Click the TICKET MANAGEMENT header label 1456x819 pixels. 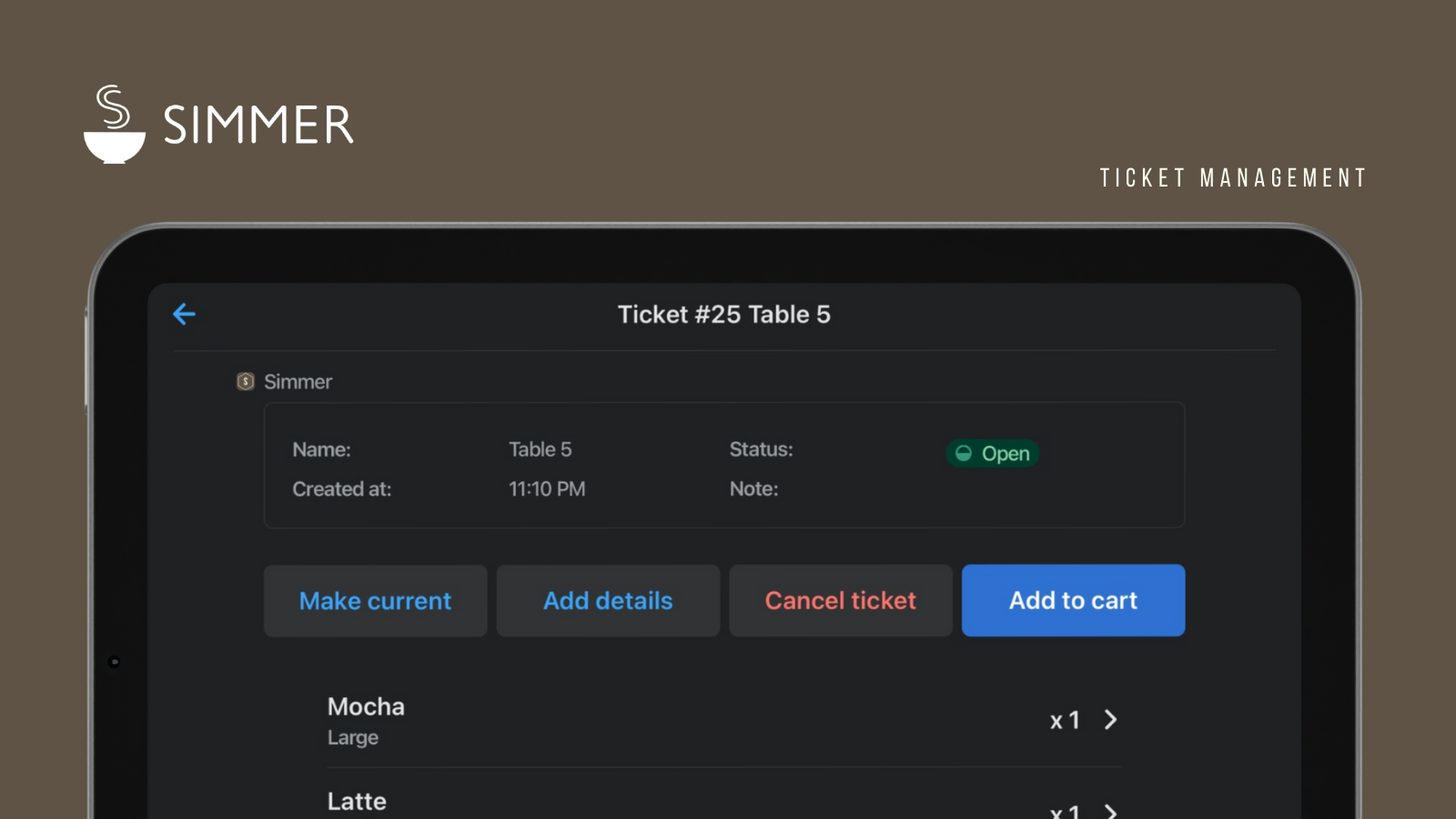click(1231, 177)
